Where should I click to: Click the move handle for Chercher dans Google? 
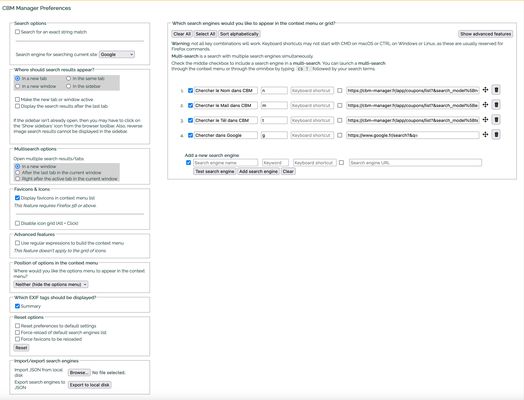coord(485,135)
